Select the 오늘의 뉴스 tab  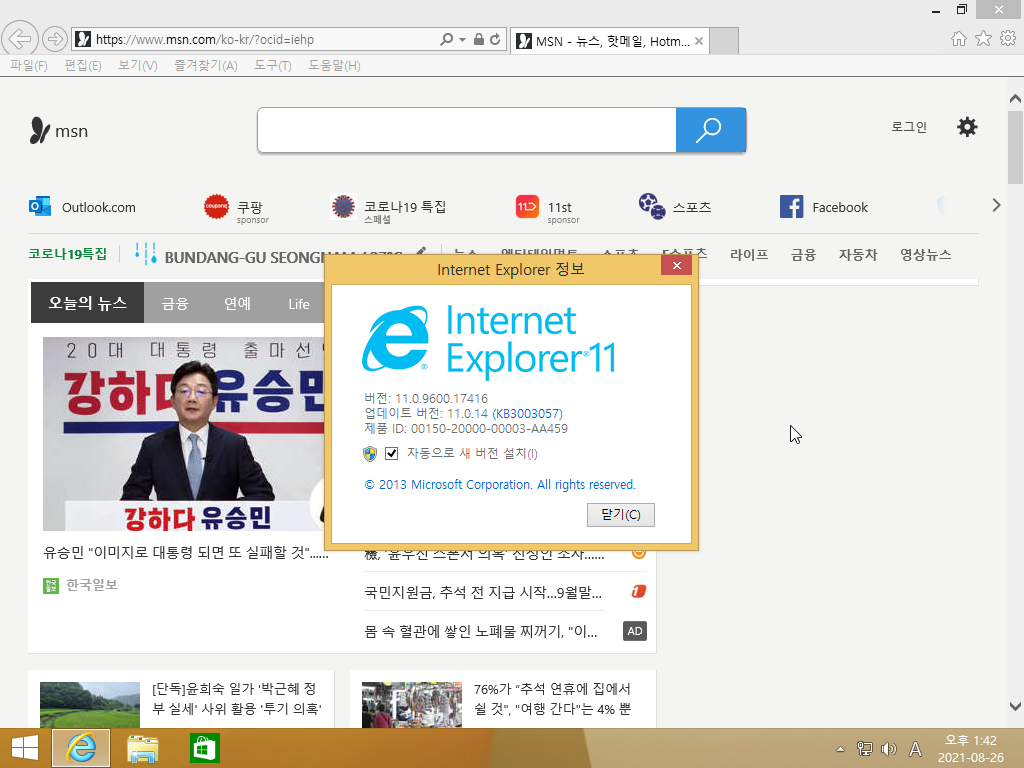pyautogui.click(x=87, y=302)
